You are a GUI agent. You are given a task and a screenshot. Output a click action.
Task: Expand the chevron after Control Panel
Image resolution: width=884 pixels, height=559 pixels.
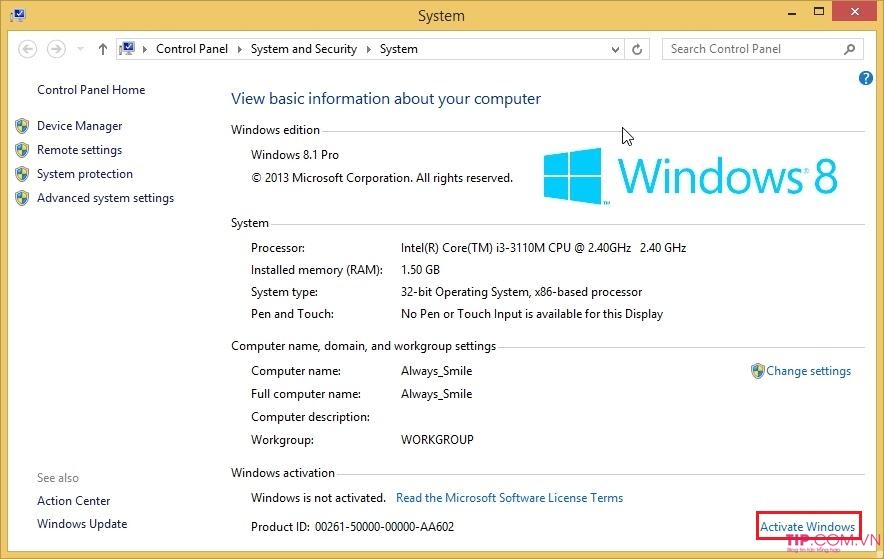click(x=240, y=50)
